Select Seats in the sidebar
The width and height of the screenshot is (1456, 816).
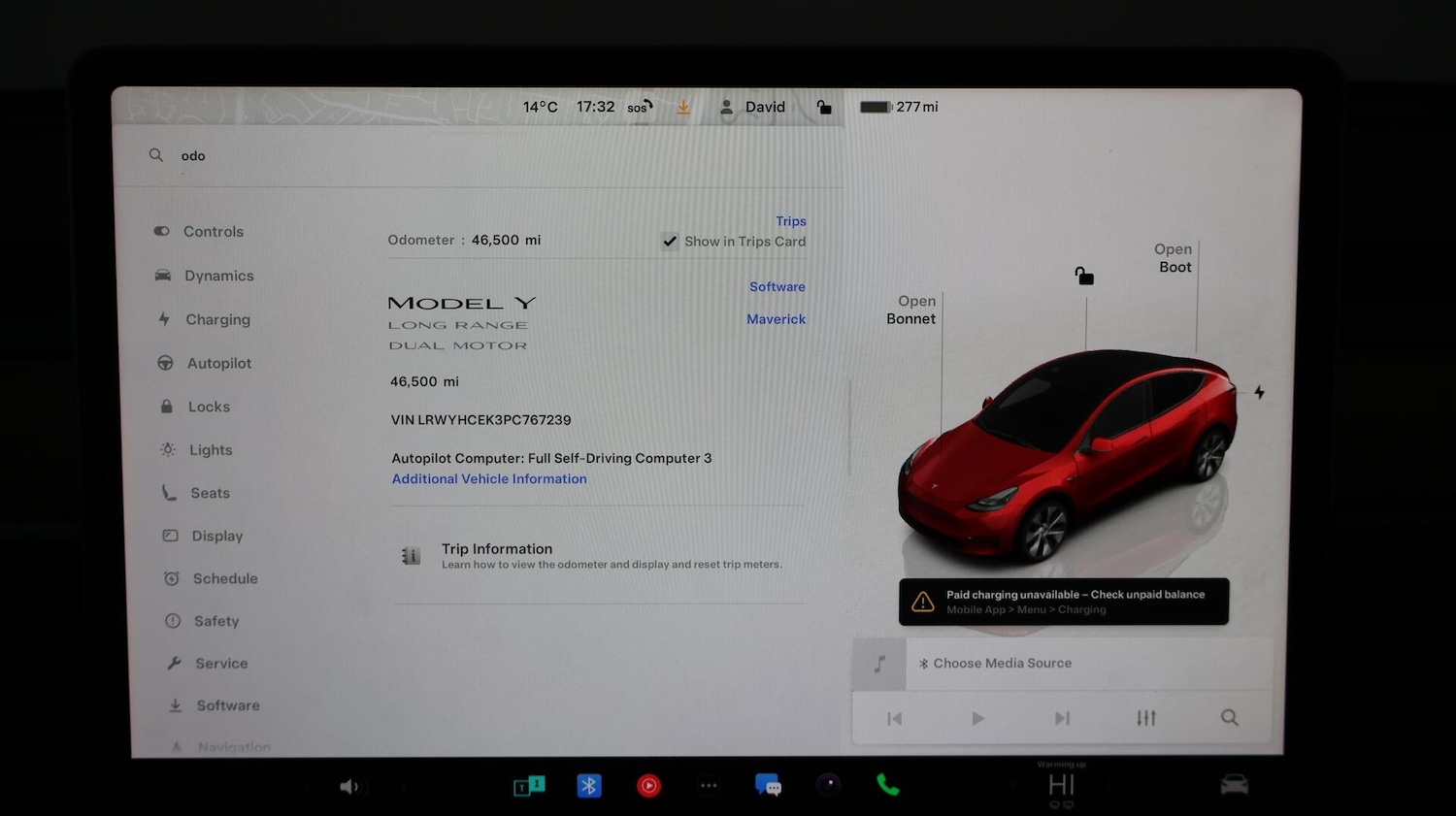[x=197, y=493]
